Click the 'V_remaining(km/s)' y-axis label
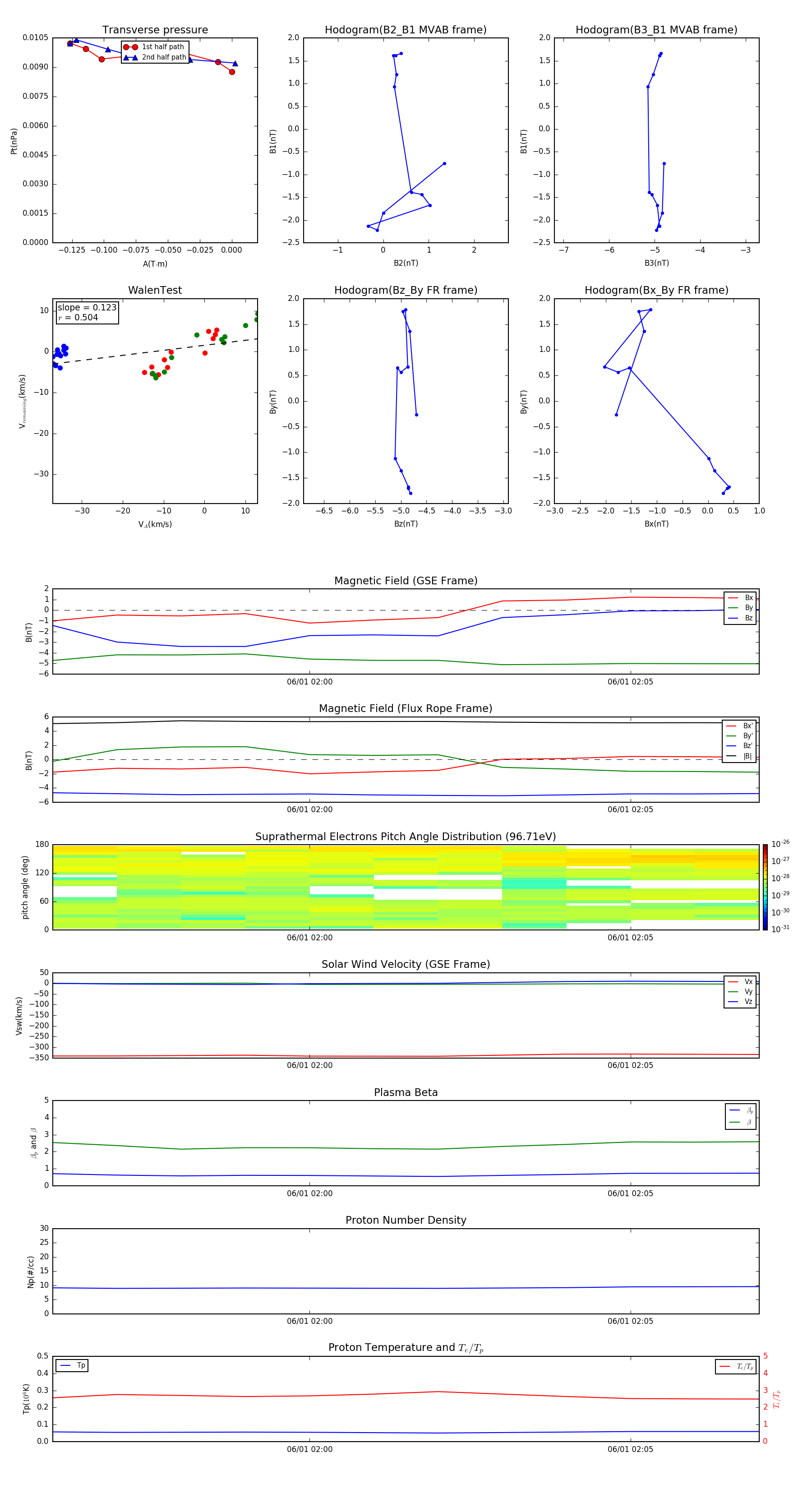812x1489 pixels. tap(23, 401)
